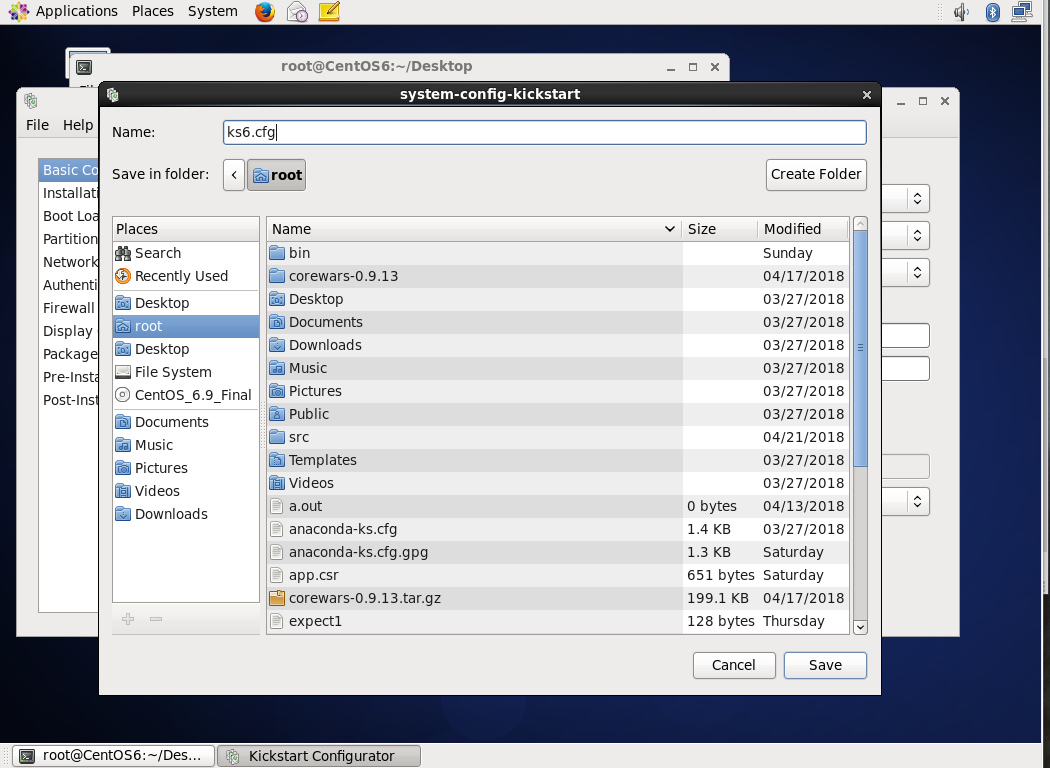
Task: Click the remove bookmark minus button
Action: [x=156, y=619]
